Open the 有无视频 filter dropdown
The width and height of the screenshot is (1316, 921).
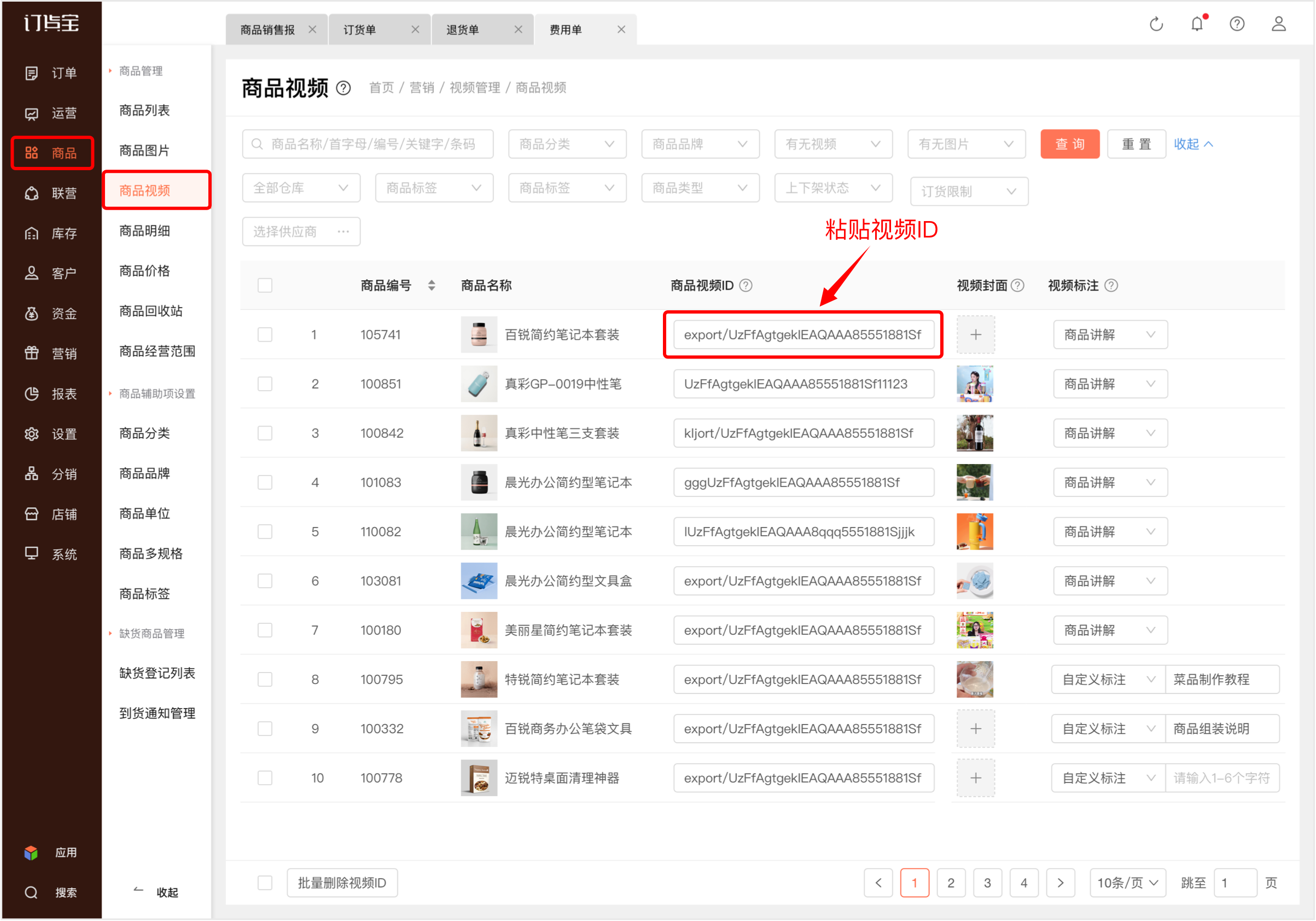click(x=833, y=144)
